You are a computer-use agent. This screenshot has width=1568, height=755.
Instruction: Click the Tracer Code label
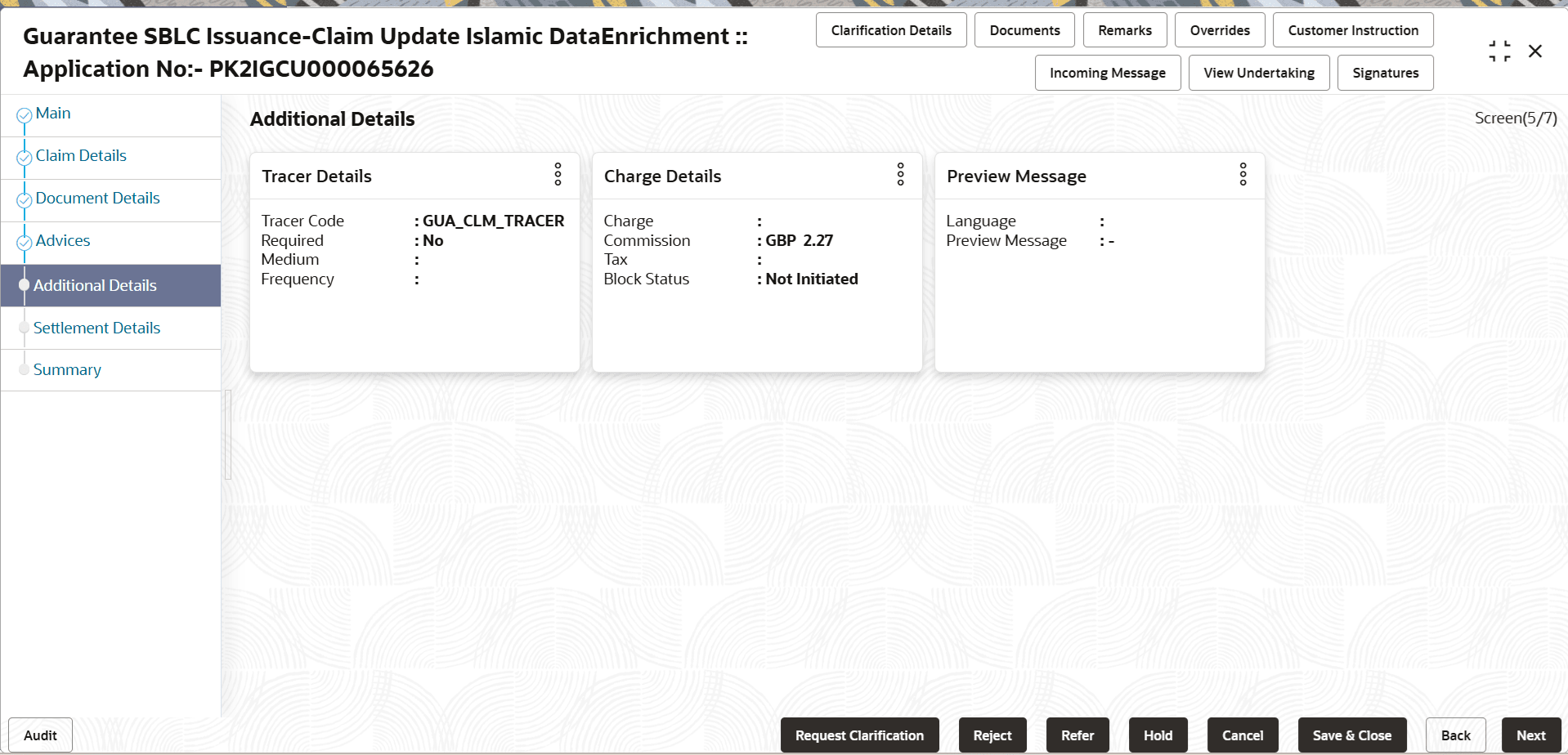(x=302, y=221)
